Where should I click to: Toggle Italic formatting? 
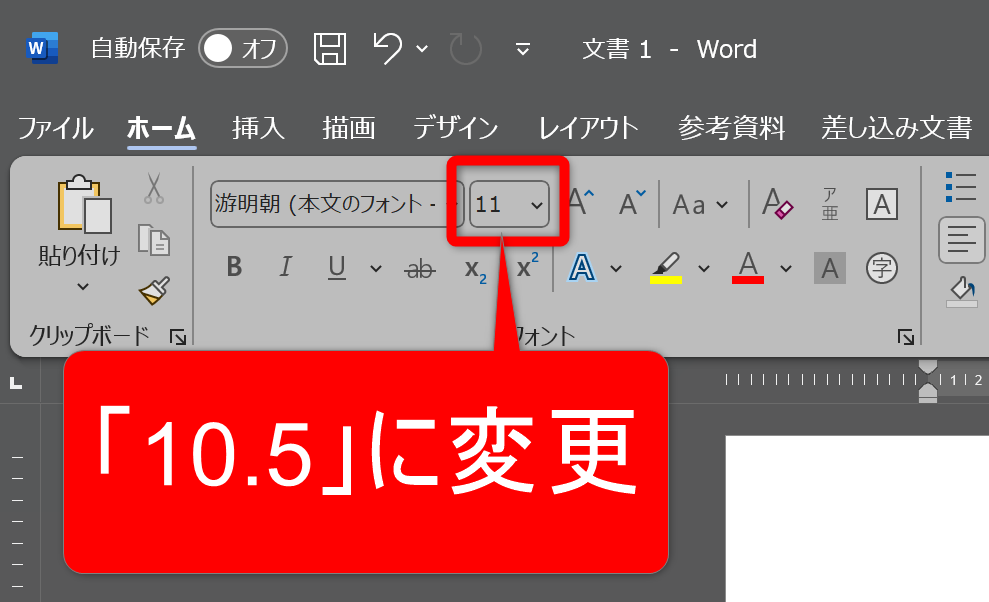pyautogui.click(x=285, y=267)
